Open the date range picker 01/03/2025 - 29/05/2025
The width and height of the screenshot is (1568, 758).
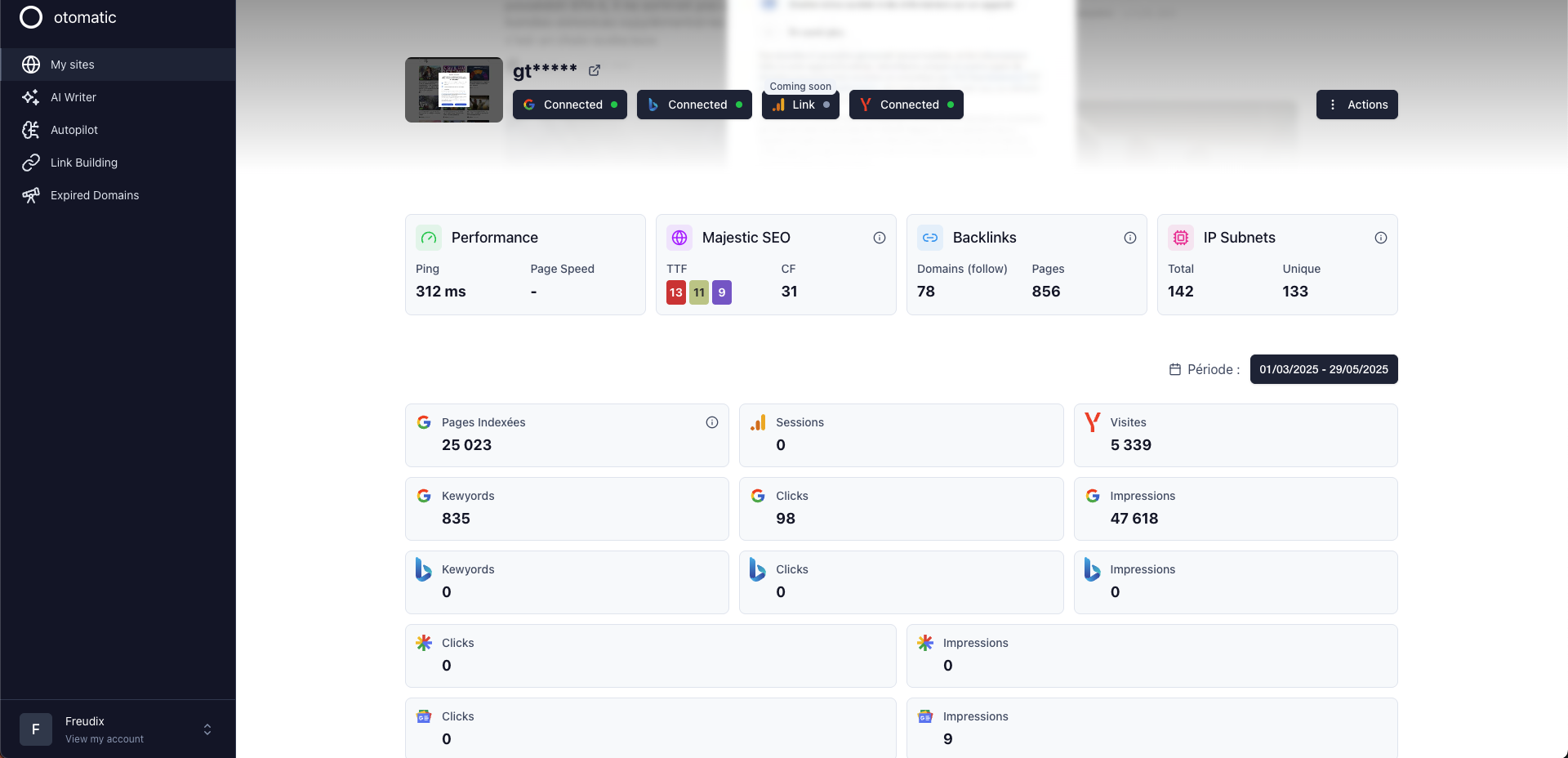click(x=1323, y=369)
